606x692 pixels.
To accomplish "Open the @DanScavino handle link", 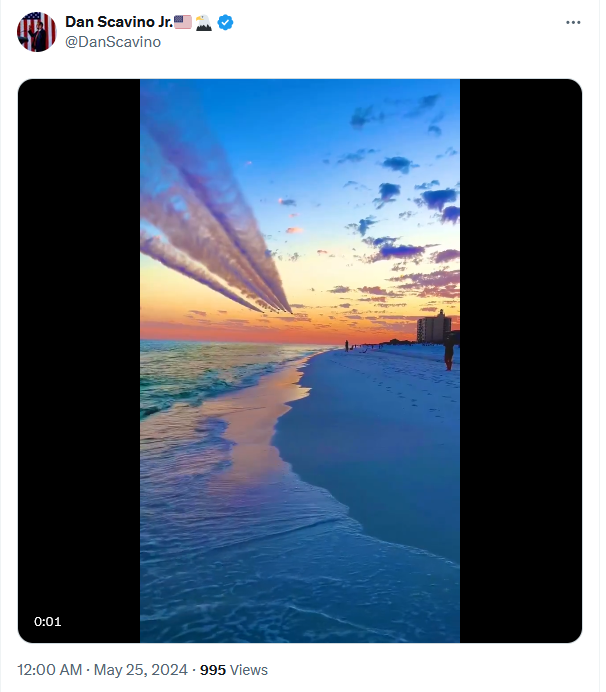I will pyautogui.click(x=113, y=42).
